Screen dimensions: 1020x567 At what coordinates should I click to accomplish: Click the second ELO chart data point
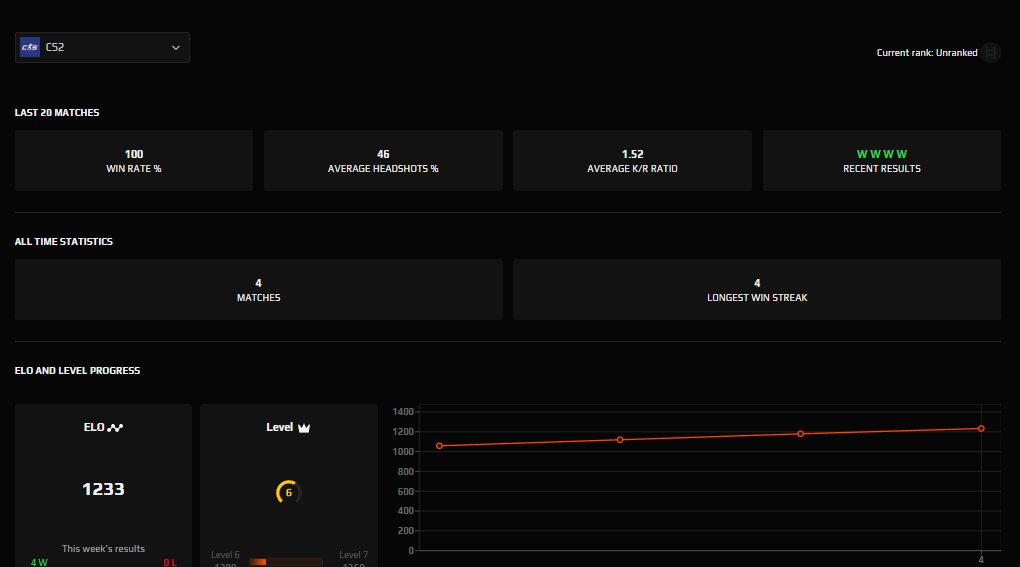(620, 440)
